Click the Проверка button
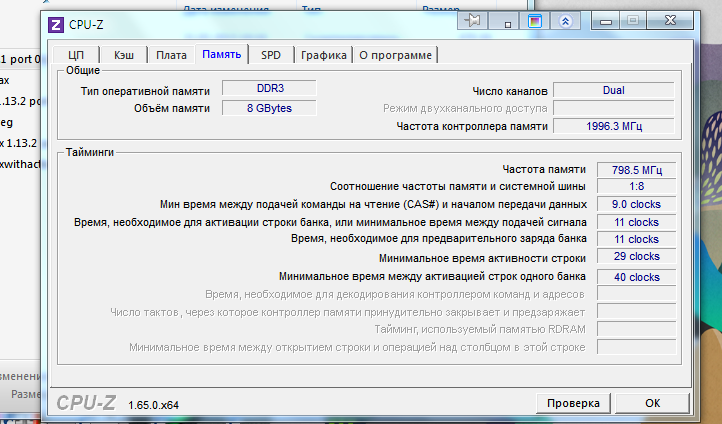The height and width of the screenshot is (424, 722). coord(573,403)
